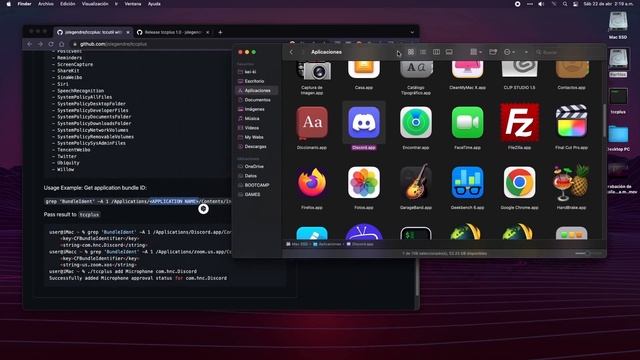Select the Diccionario.app icon
The height and width of the screenshot is (360, 640).
click(x=312, y=122)
